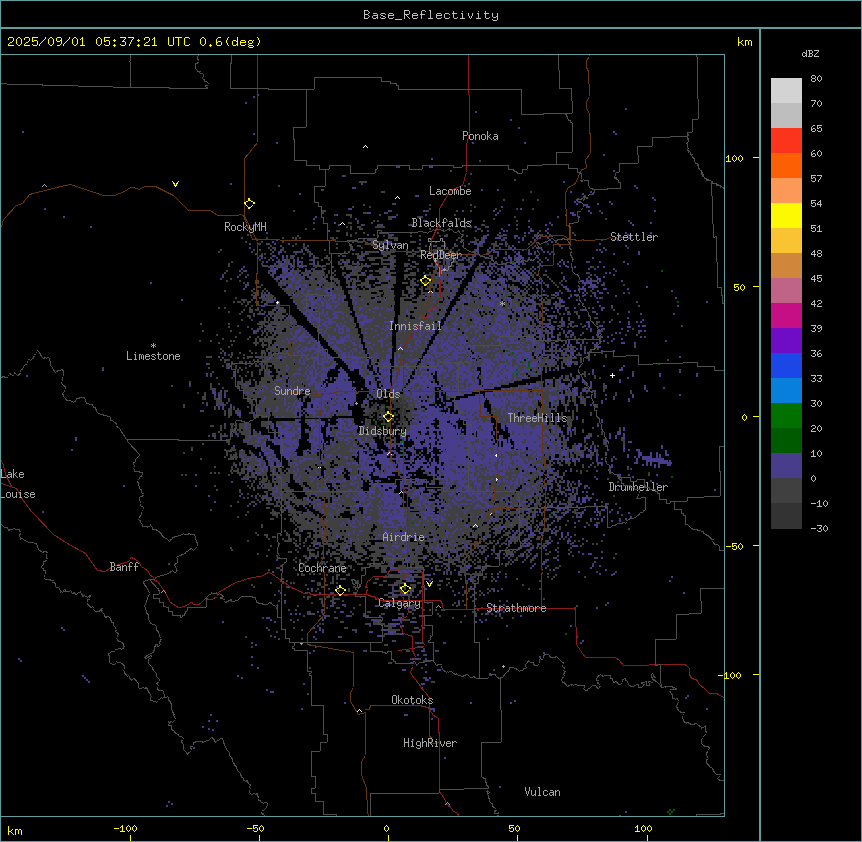Click the yellow V marker northeast of Calgary
This screenshot has width=862, height=842.
429,584
